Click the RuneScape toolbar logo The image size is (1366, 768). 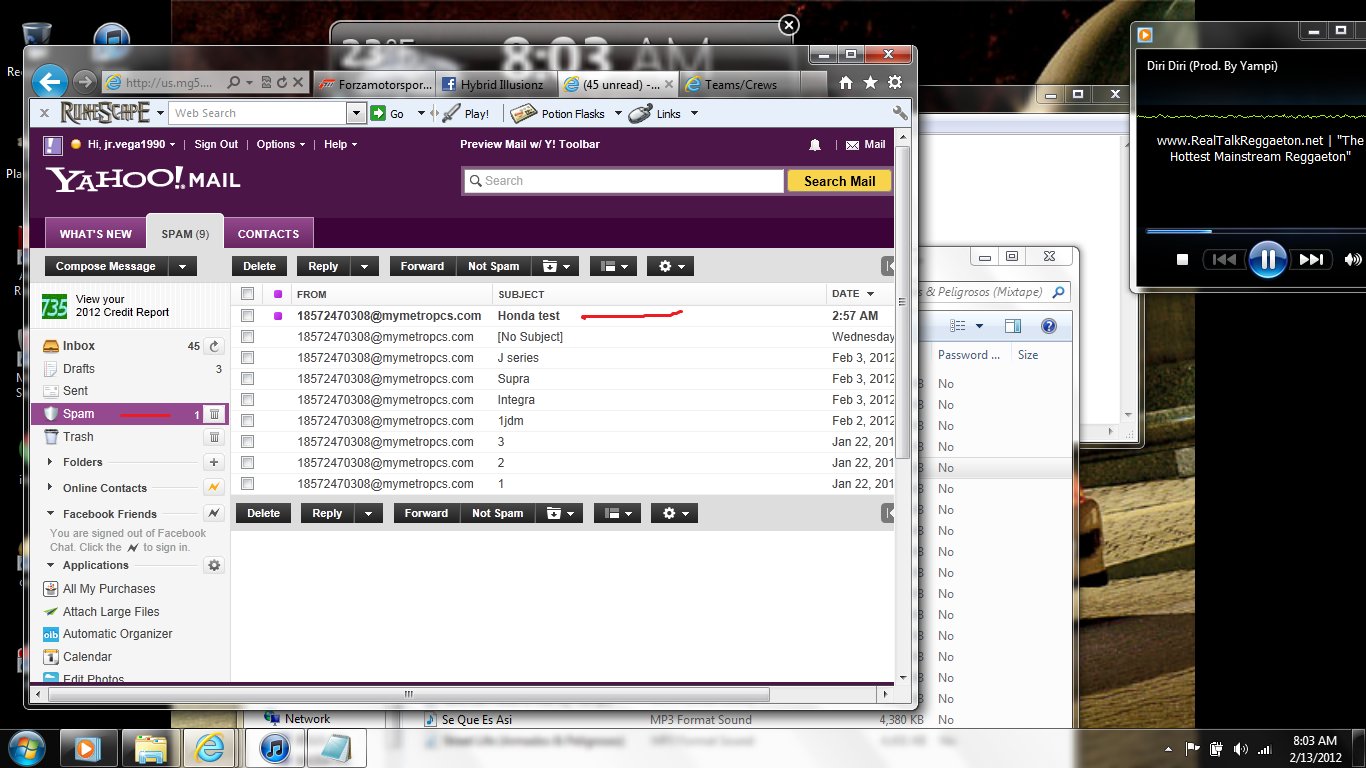105,113
